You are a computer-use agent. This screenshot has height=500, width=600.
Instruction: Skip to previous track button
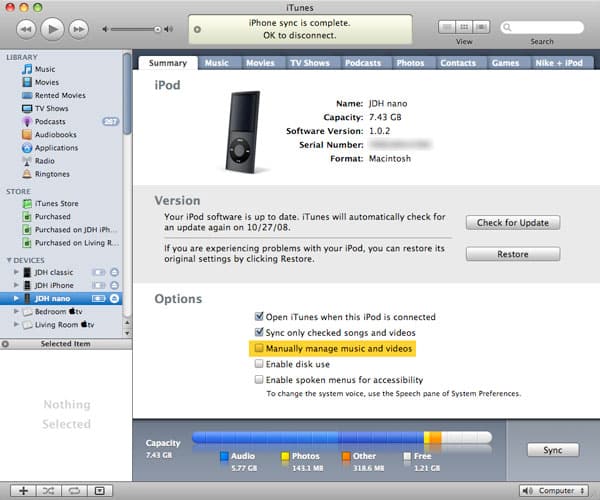point(26,29)
